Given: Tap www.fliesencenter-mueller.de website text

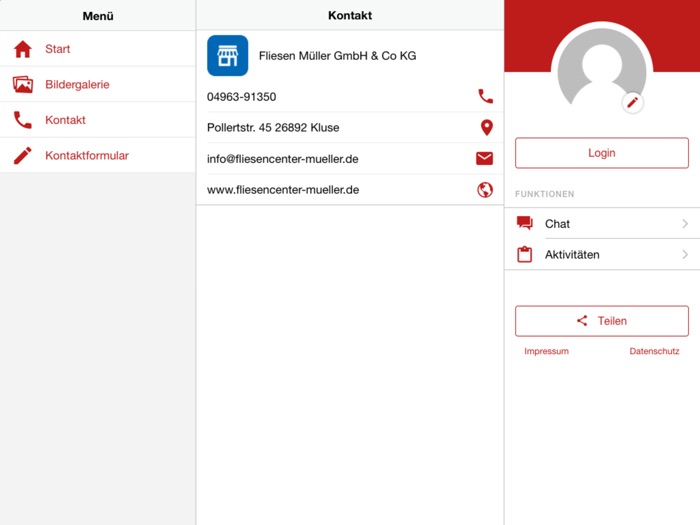Looking at the screenshot, I should (x=283, y=190).
